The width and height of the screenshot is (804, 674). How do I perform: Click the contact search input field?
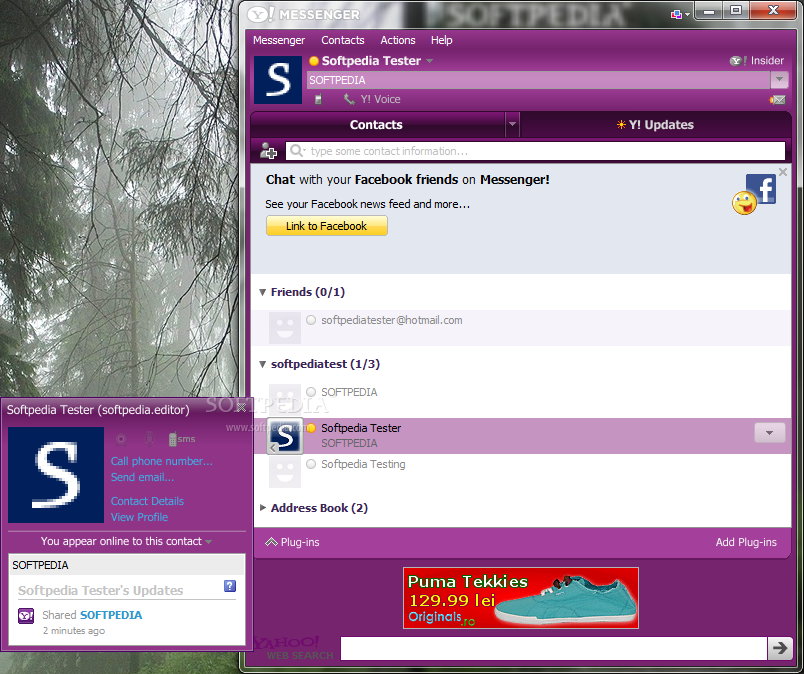point(535,151)
